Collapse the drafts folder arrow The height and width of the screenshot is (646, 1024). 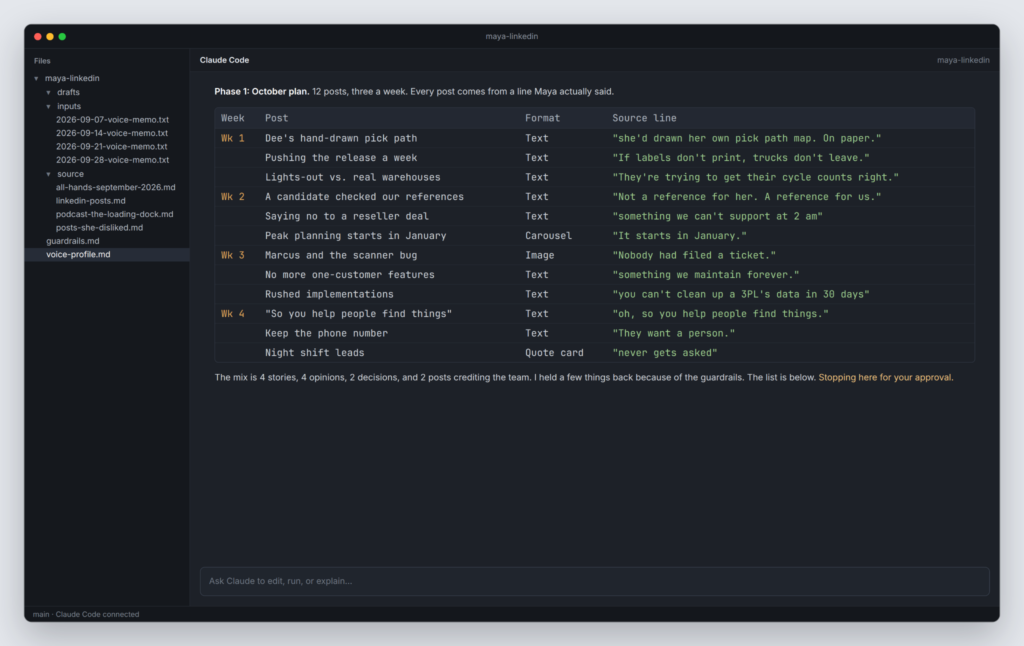point(48,93)
